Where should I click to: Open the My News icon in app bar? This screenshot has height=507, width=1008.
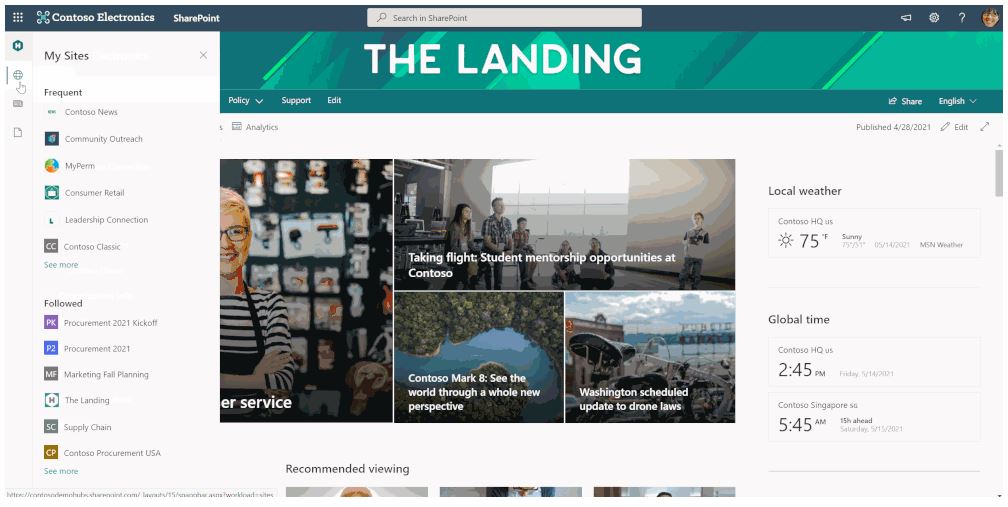click(18, 103)
